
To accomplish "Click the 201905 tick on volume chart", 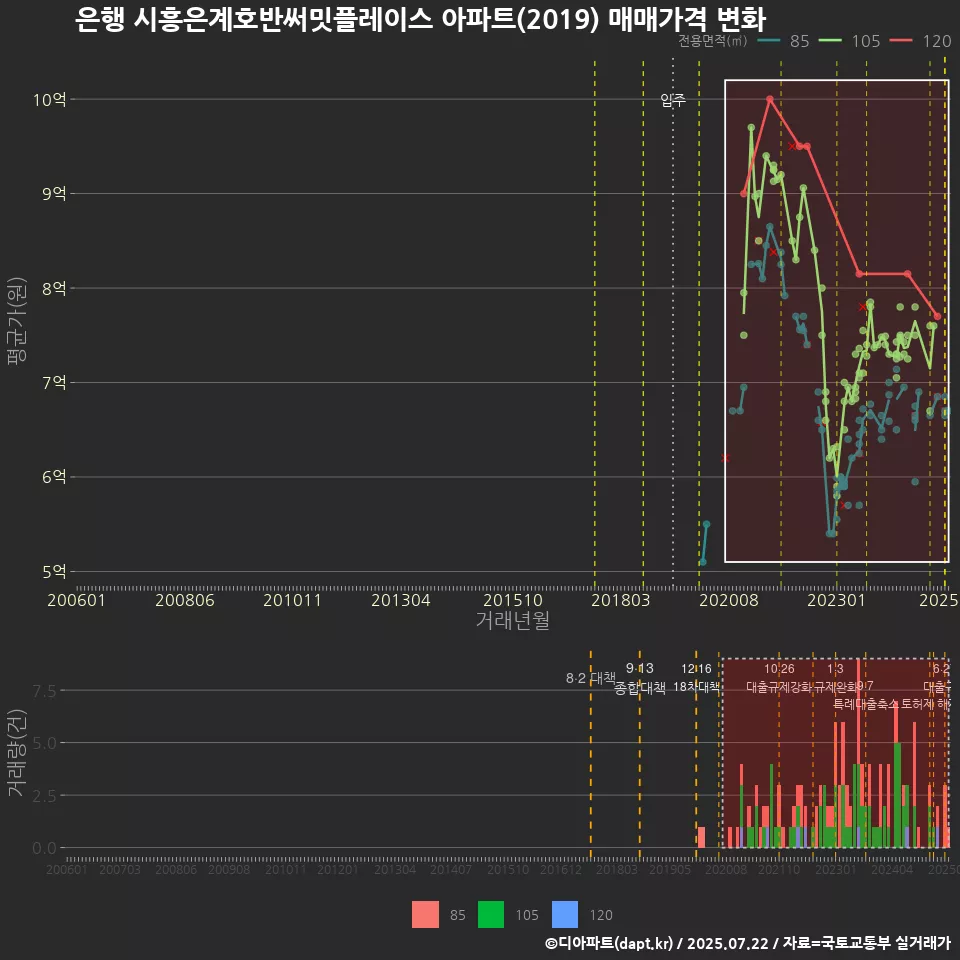I will pos(670,869).
